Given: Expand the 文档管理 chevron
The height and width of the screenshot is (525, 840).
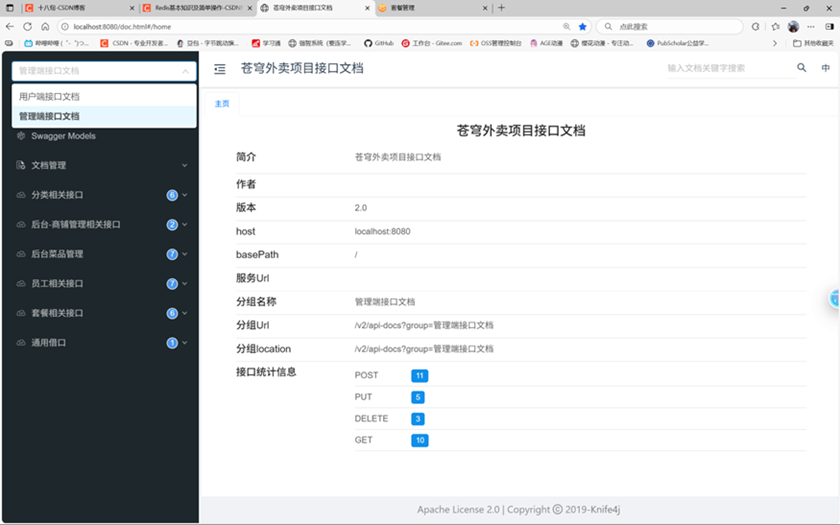Looking at the screenshot, I should click(185, 165).
